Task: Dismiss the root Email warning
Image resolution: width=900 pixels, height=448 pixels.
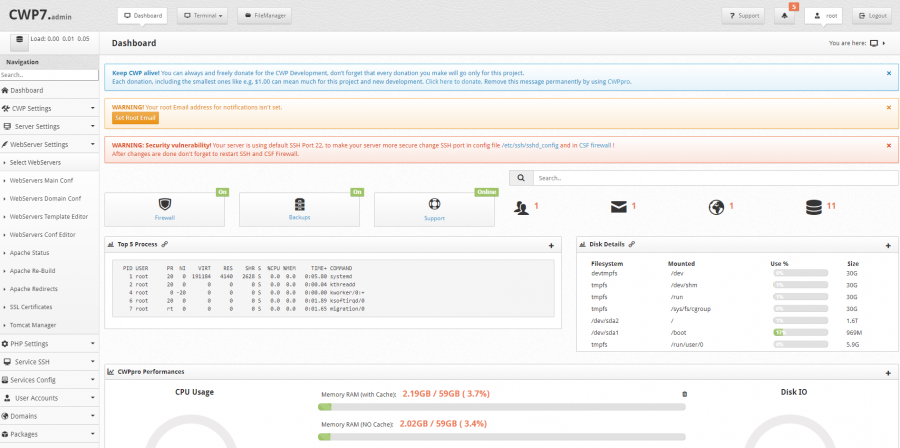Action: (889, 107)
